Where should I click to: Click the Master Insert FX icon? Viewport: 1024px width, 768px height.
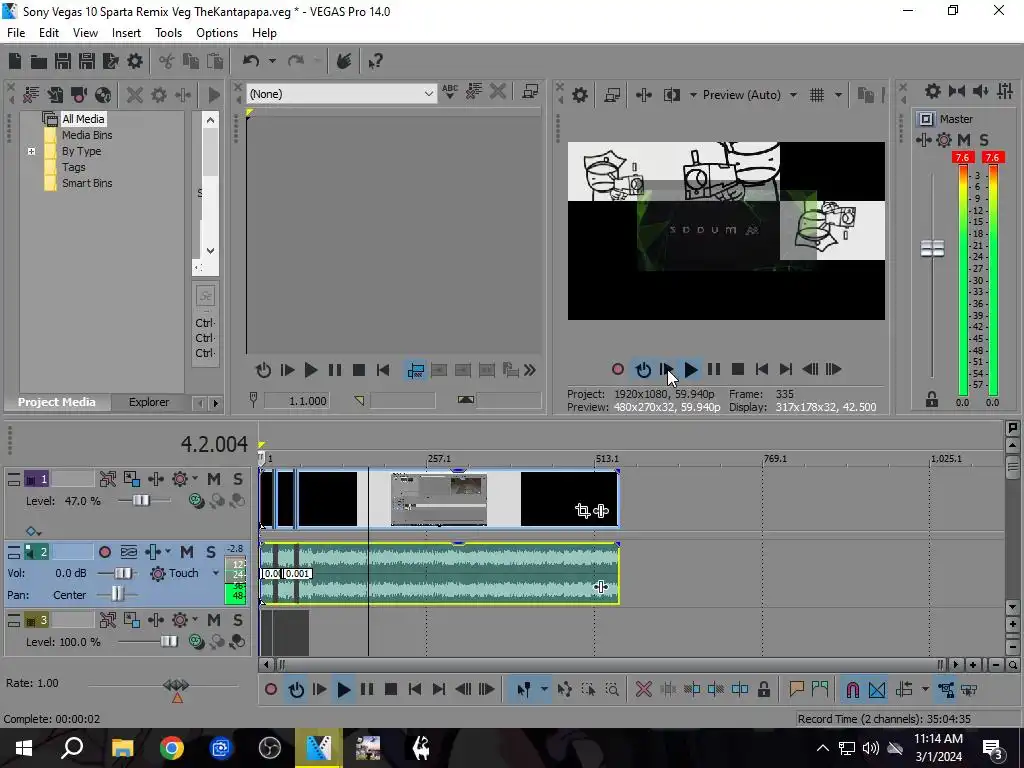click(x=923, y=140)
